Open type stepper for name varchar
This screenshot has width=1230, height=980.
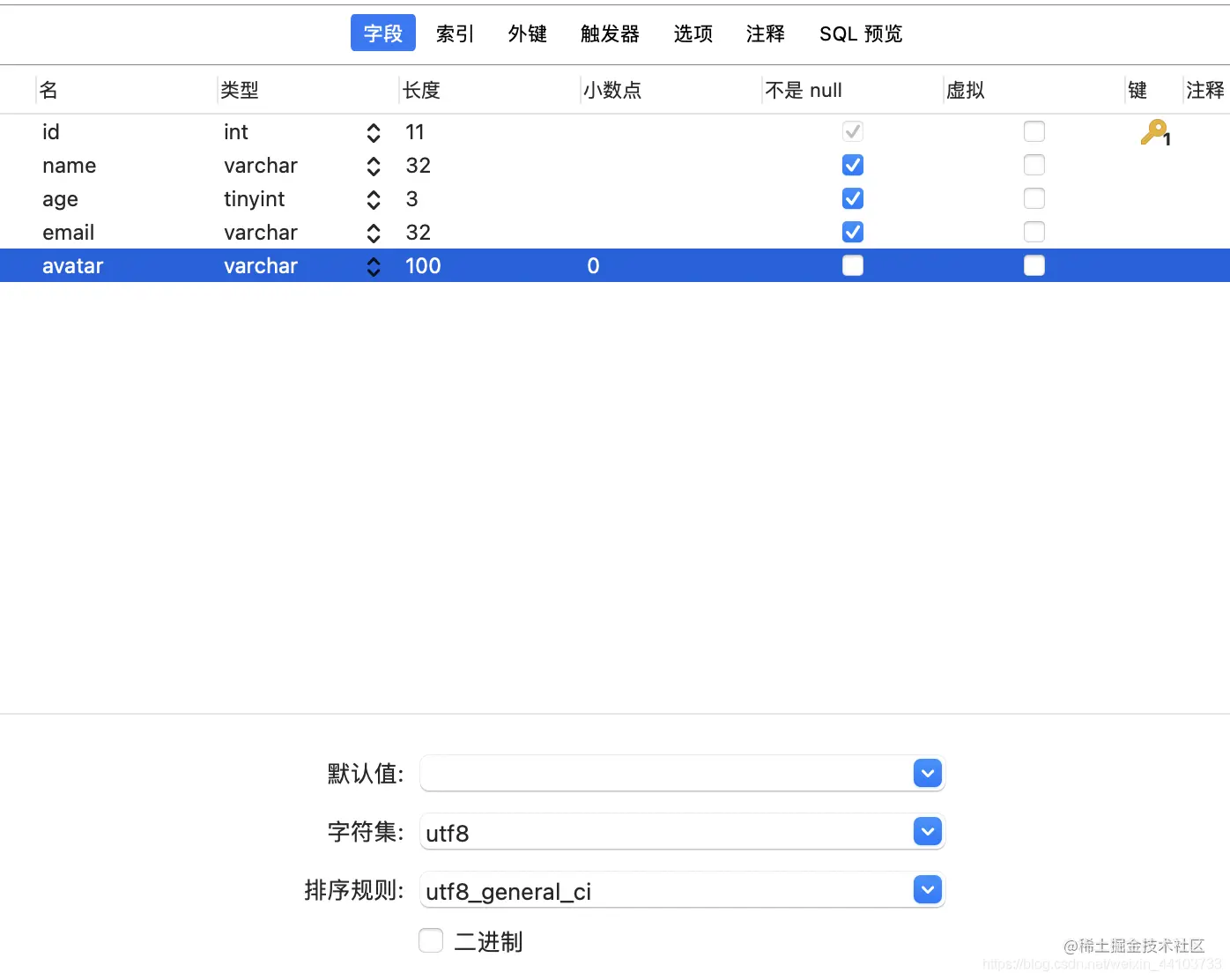[374, 166]
